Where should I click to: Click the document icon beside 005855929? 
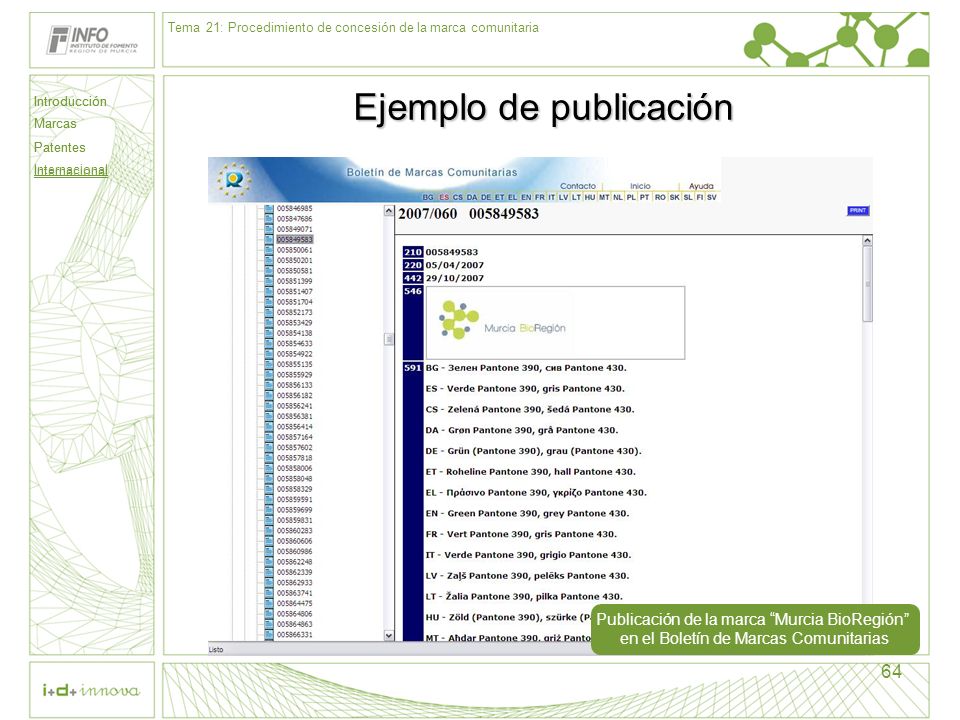pyautogui.click(x=269, y=375)
